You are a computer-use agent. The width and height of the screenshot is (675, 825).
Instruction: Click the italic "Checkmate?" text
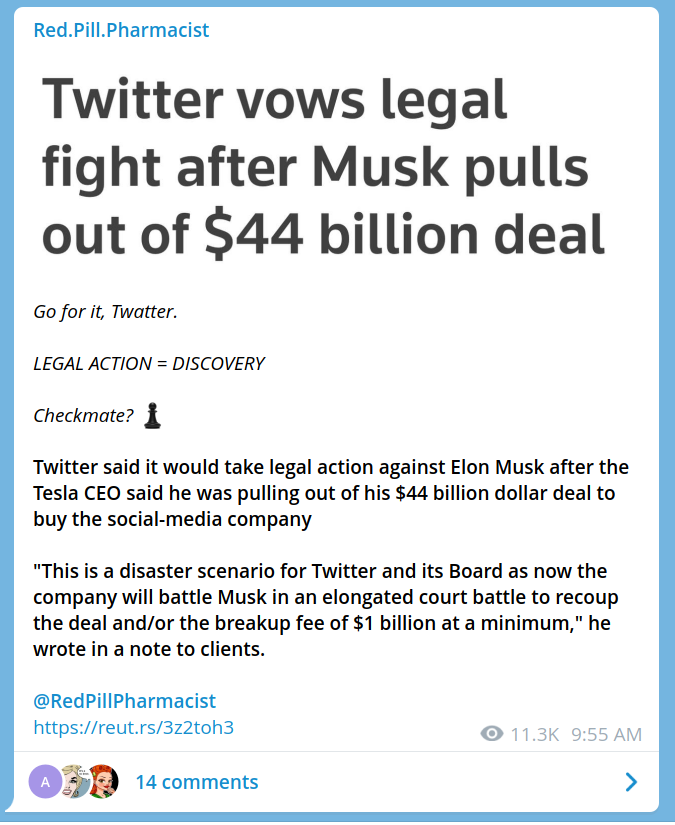click(84, 415)
